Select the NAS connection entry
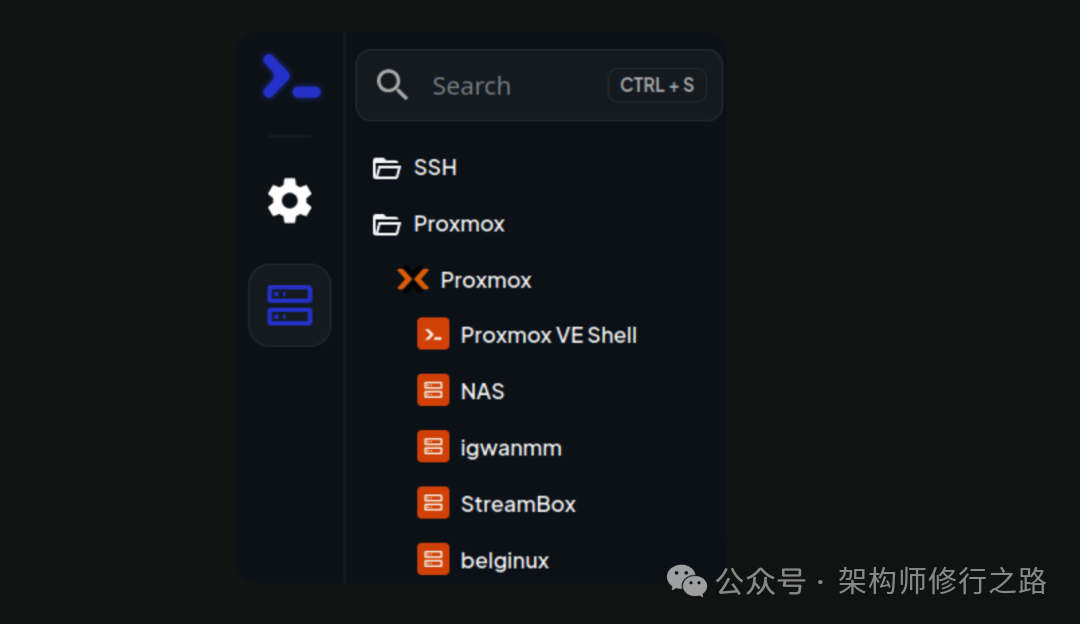Viewport: 1080px width, 624px height. pyautogui.click(x=481, y=390)
